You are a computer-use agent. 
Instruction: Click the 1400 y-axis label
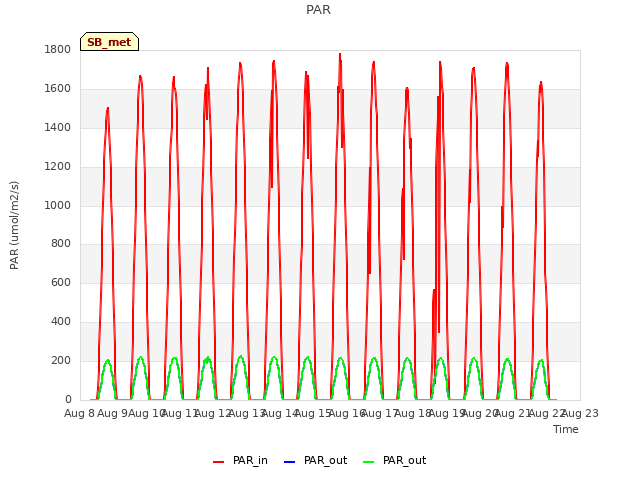tap(58, 128)
